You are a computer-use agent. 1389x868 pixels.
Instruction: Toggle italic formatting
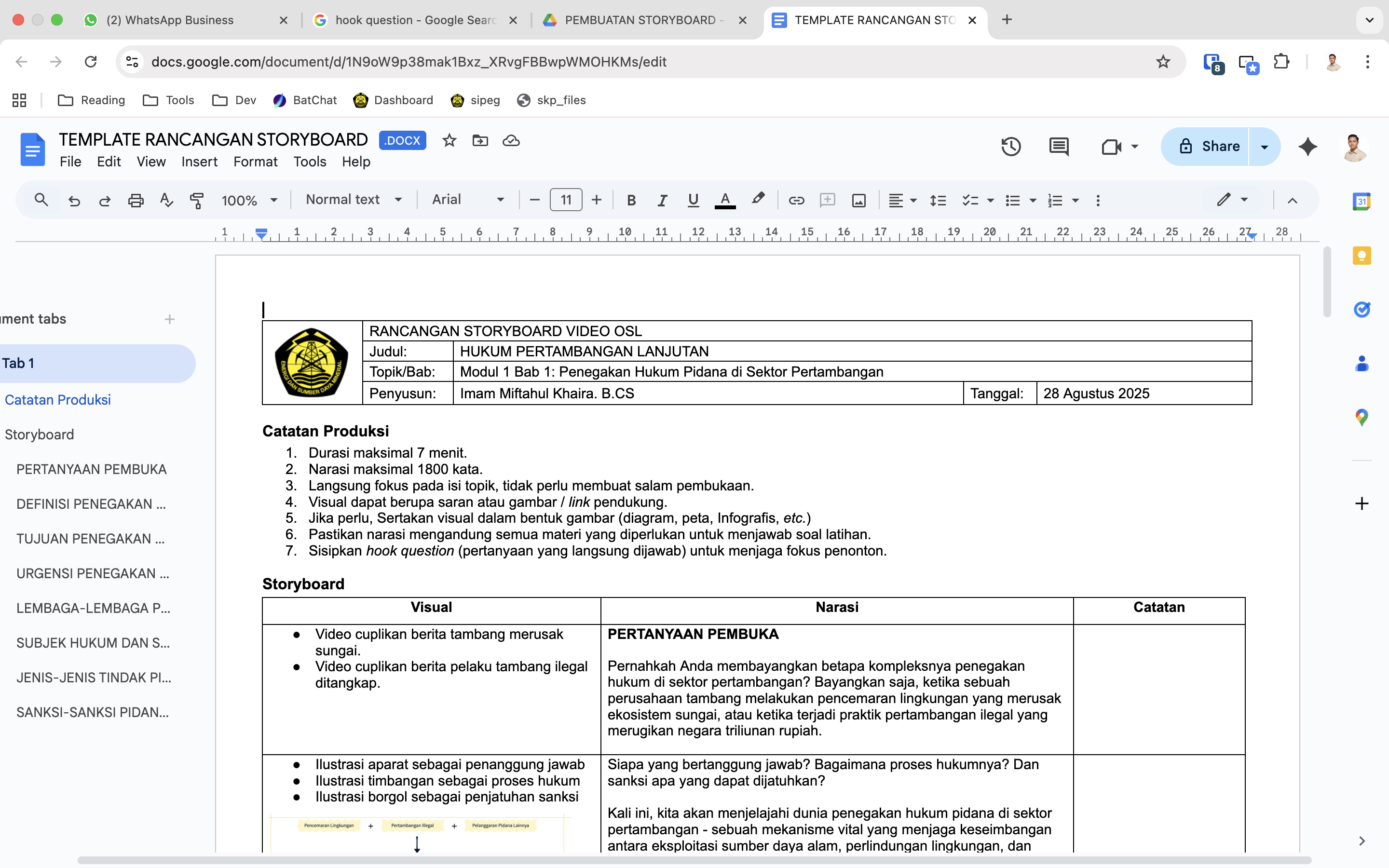click(662, 200)
